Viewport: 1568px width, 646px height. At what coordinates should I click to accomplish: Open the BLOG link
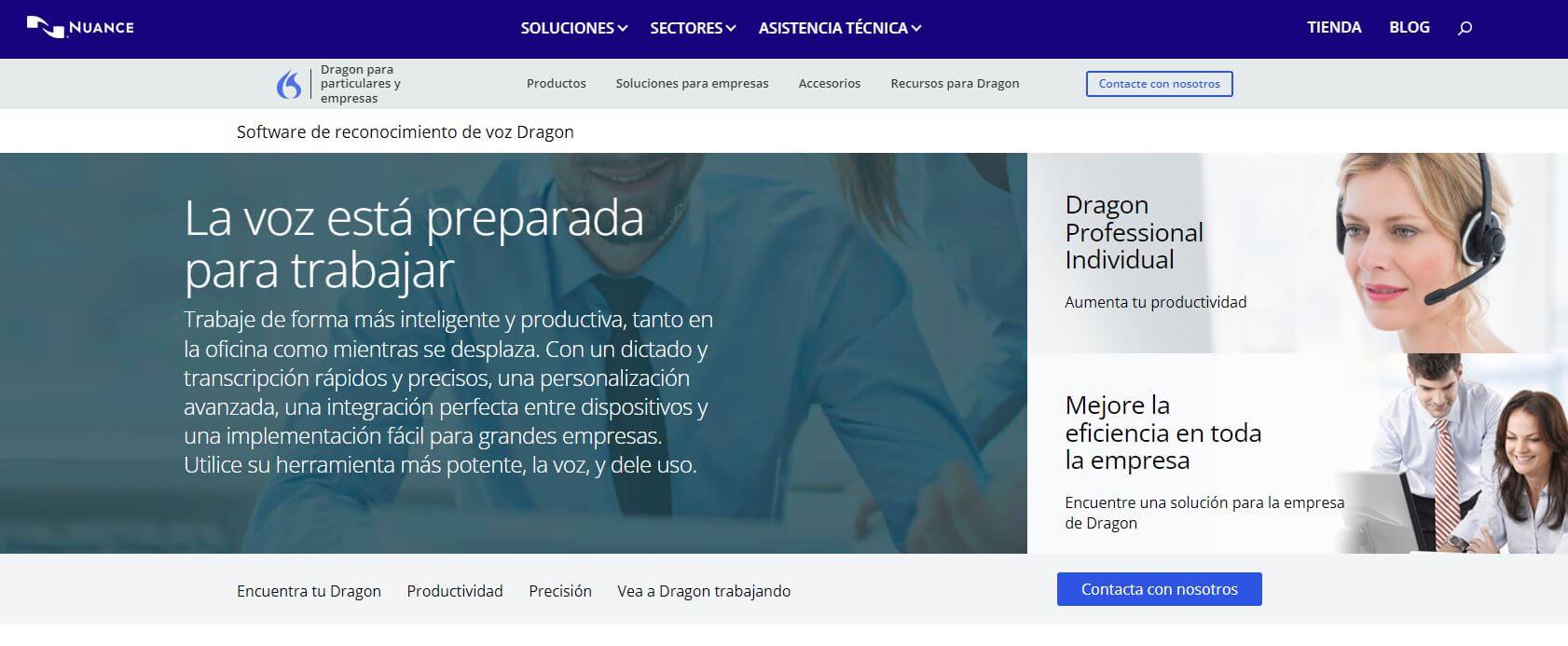point(1410,27)
